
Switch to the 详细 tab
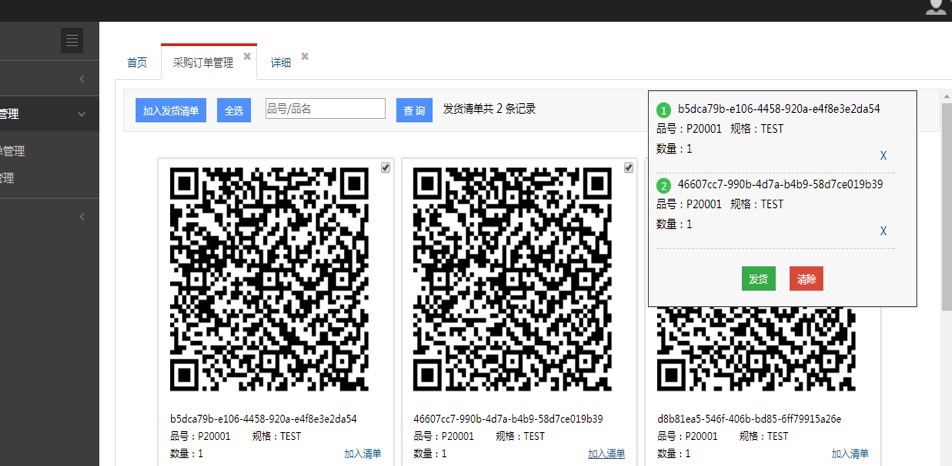(280, 62)
